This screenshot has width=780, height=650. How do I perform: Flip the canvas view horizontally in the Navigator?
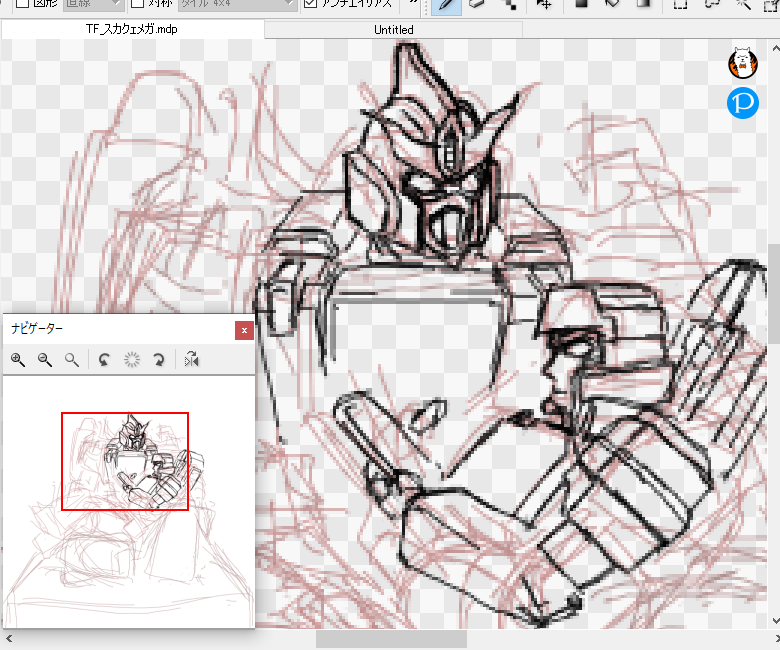coord(192,360)
